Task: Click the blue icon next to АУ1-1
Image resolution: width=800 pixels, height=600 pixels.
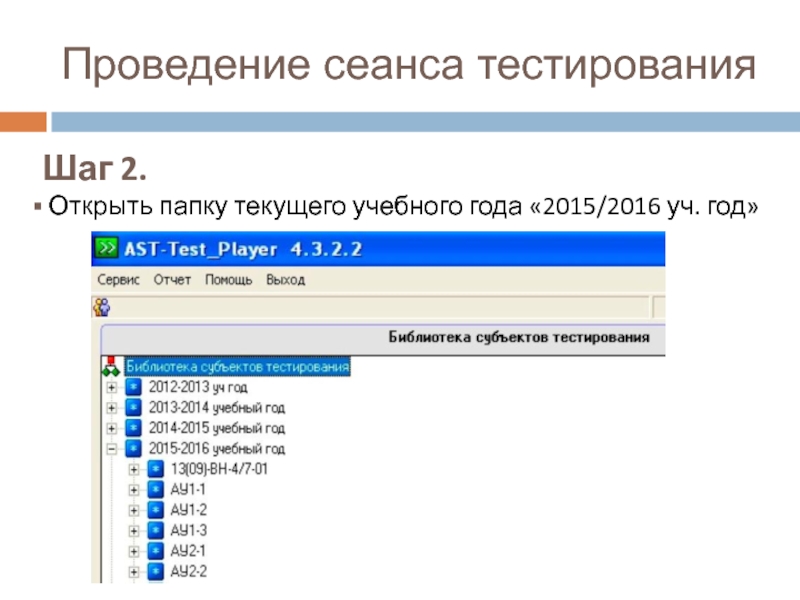Action: point(156,489)
